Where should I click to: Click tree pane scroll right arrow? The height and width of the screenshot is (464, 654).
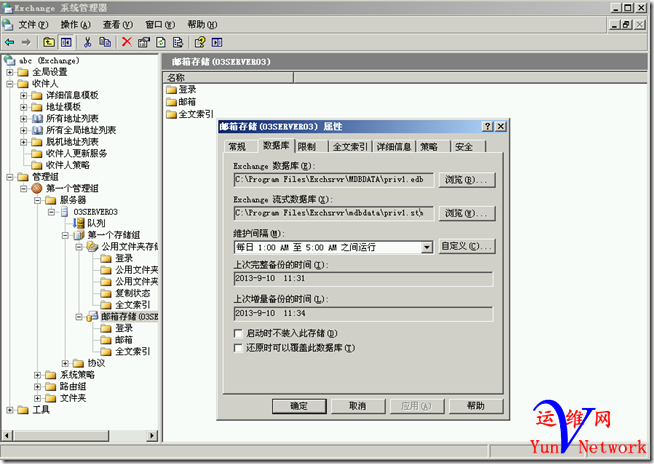pyautogui.click(x=152, y=436)
